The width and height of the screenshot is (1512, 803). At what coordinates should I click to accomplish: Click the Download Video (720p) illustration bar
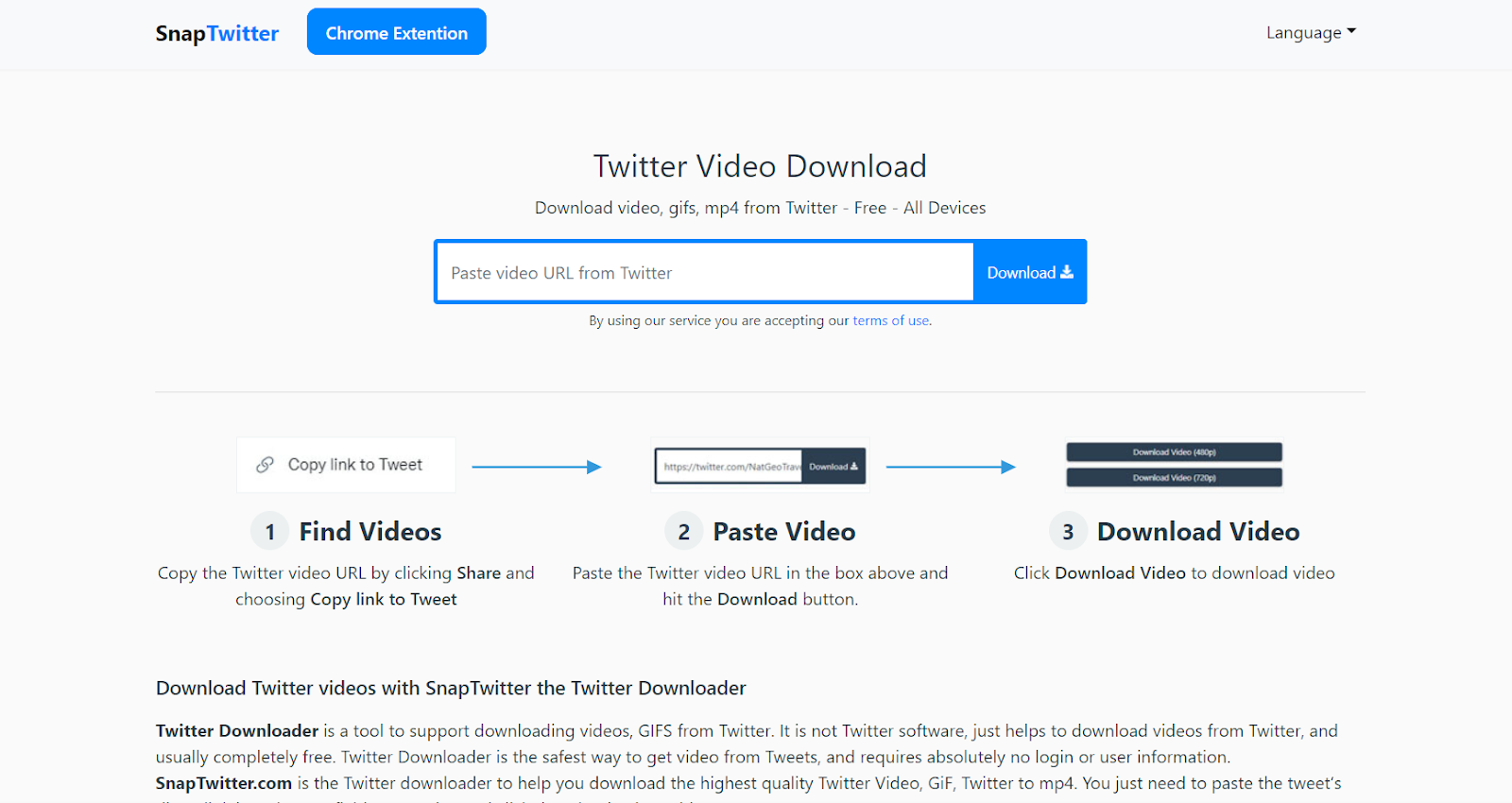coord(1175,478)
